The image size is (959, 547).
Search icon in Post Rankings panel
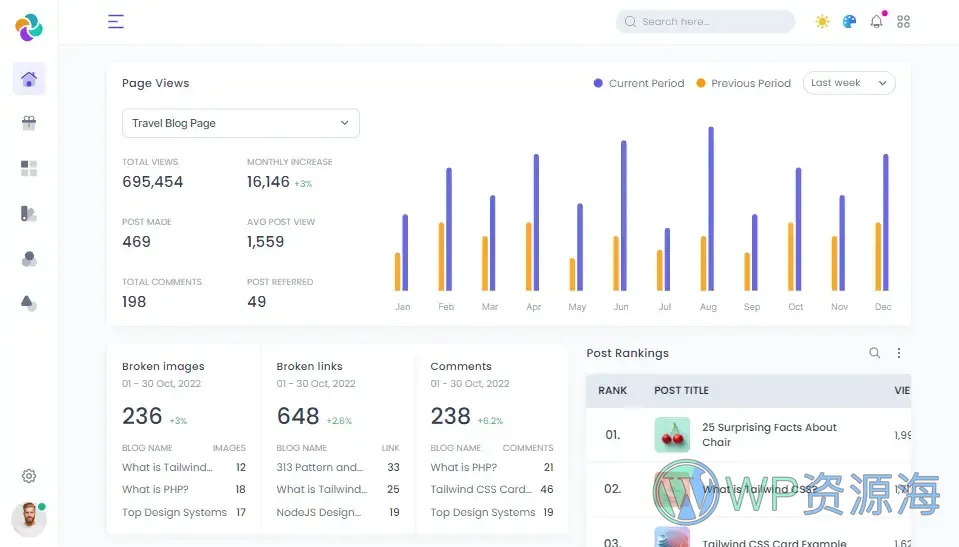point(874,353)
